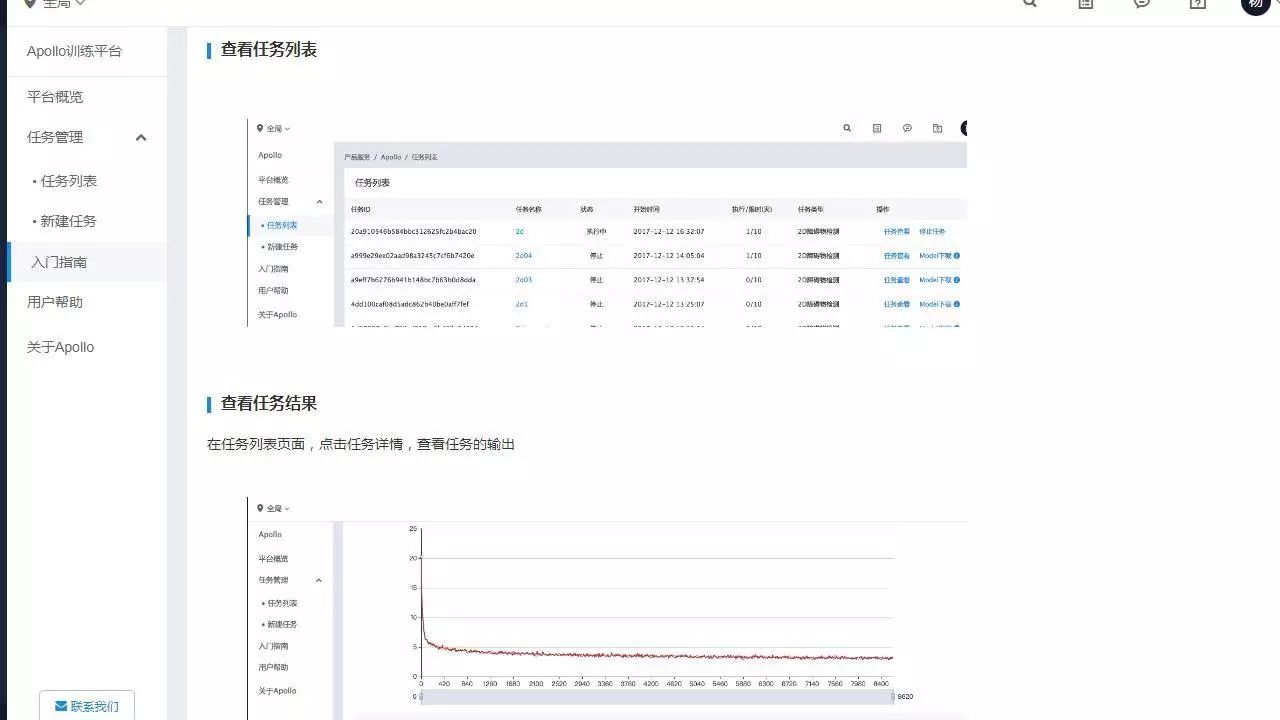
Task: Click the question mark help icon
Action: (1198, 3)
